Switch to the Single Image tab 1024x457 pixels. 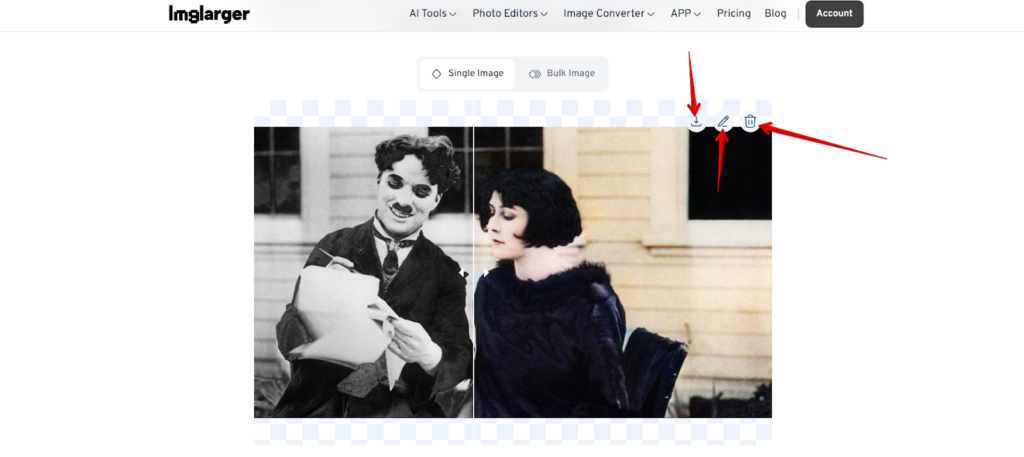coord(467,74)
